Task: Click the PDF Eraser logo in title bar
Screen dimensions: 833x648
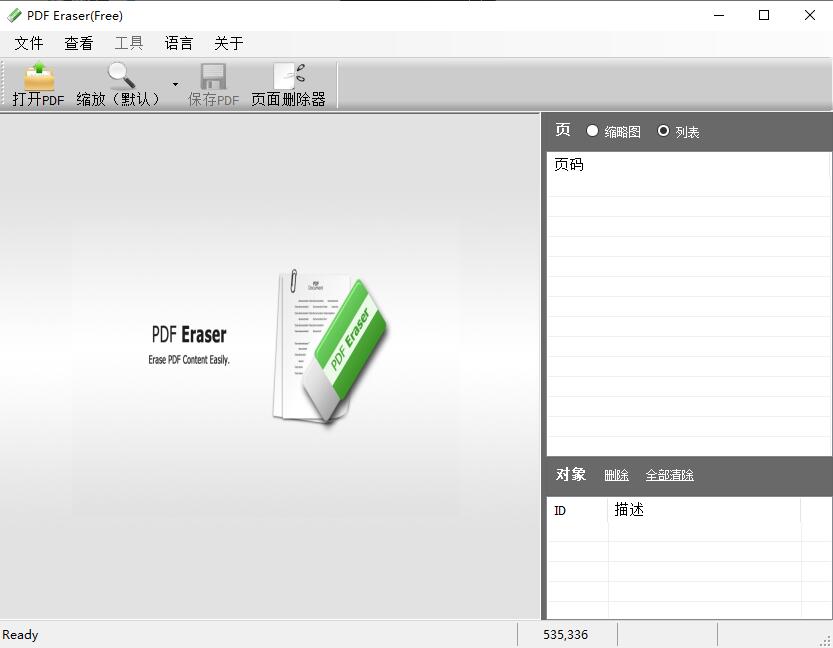Action: tap(14, 15)
